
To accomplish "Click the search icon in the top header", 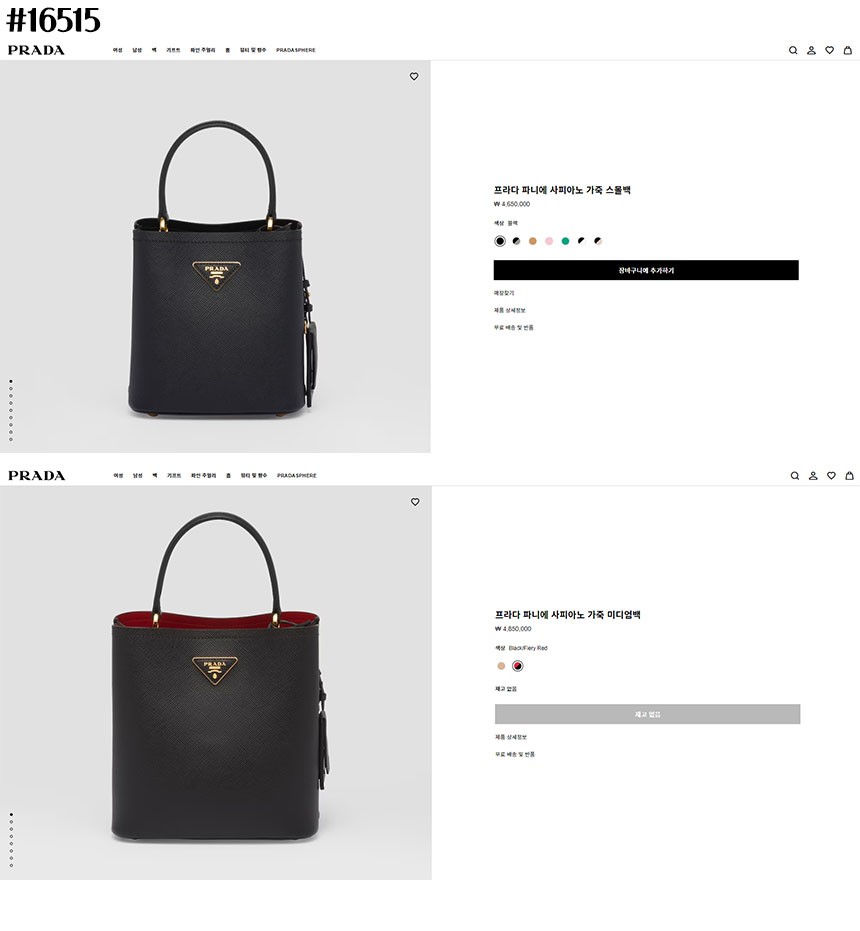I will (x=793, y=50).
